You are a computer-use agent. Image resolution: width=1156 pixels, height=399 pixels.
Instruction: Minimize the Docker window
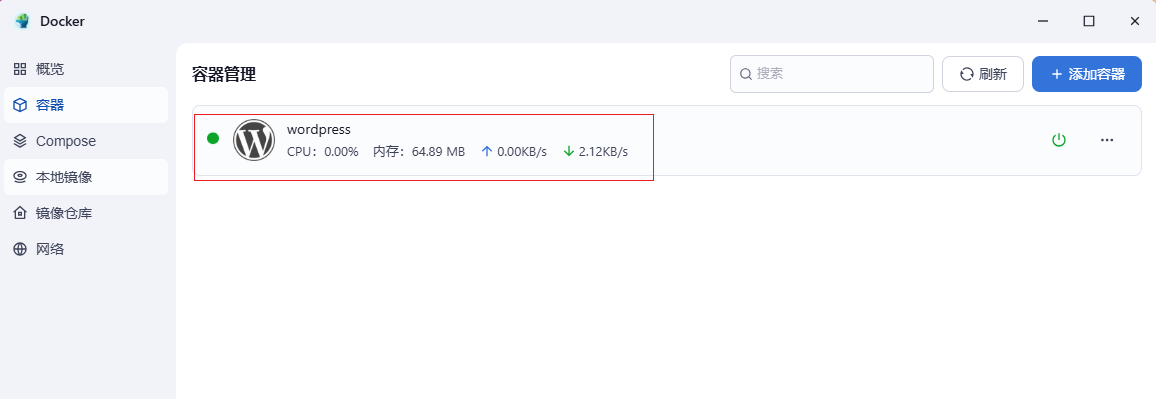1042,21
